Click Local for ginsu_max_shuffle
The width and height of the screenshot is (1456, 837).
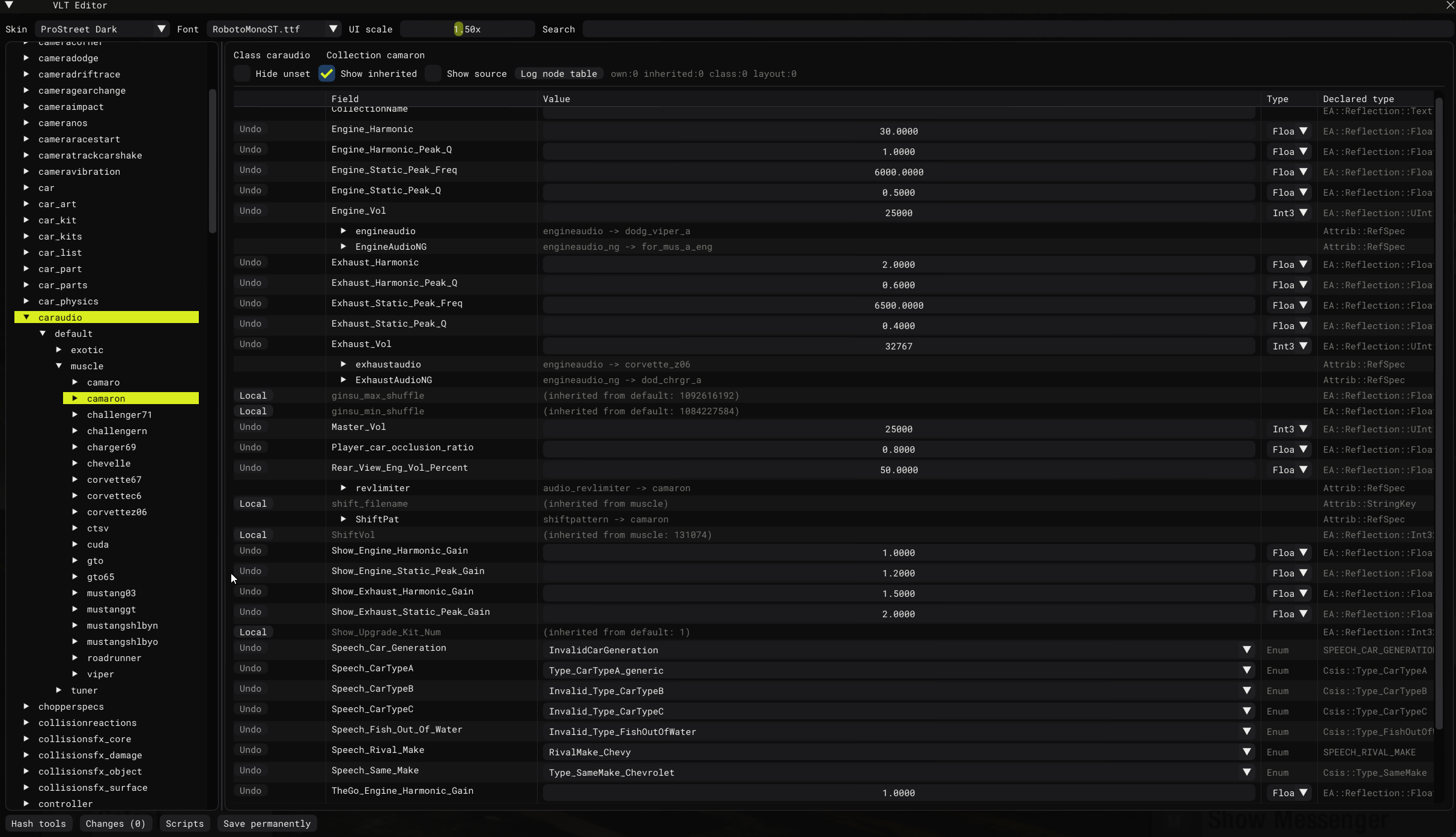coord(253,396)
